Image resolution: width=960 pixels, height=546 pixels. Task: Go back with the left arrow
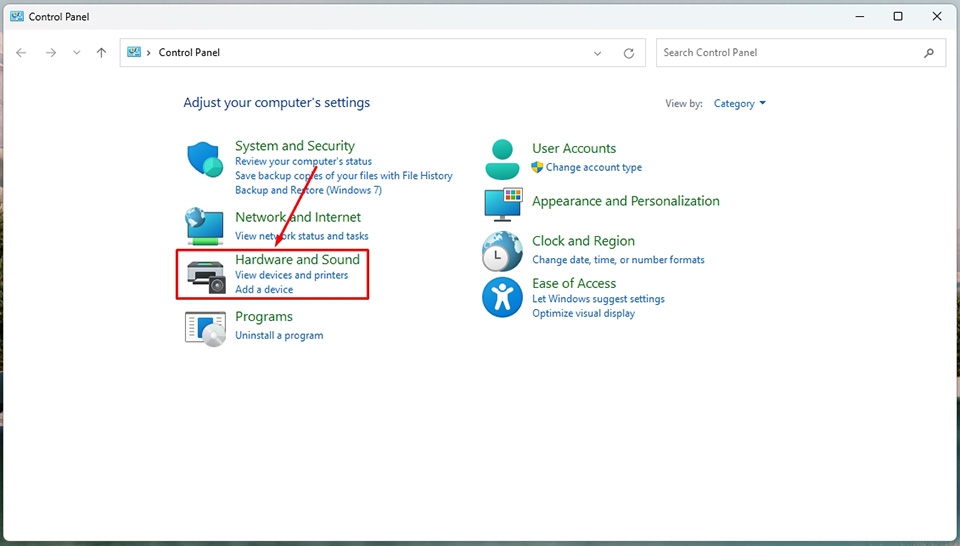(x=21, y=53)
